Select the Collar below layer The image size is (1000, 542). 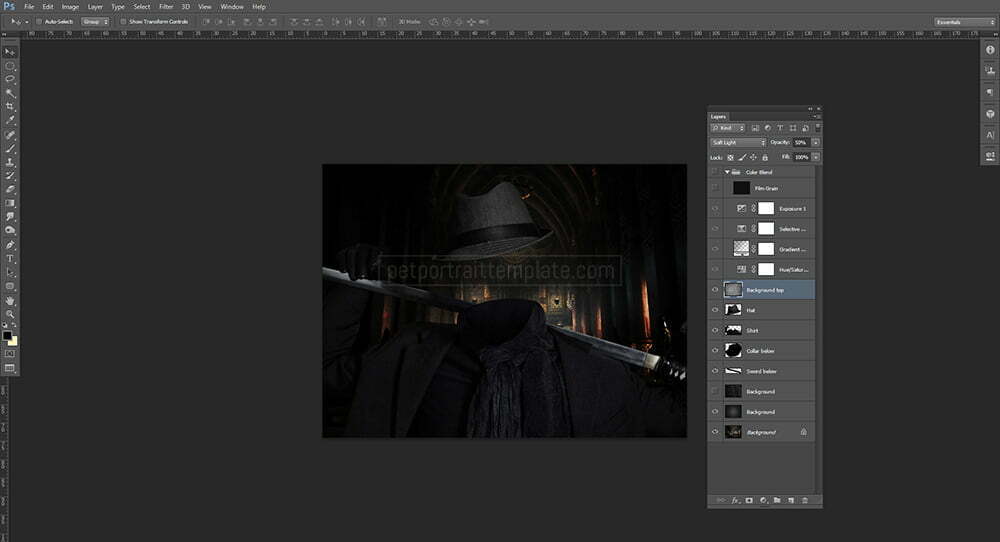tap(761, 351)
